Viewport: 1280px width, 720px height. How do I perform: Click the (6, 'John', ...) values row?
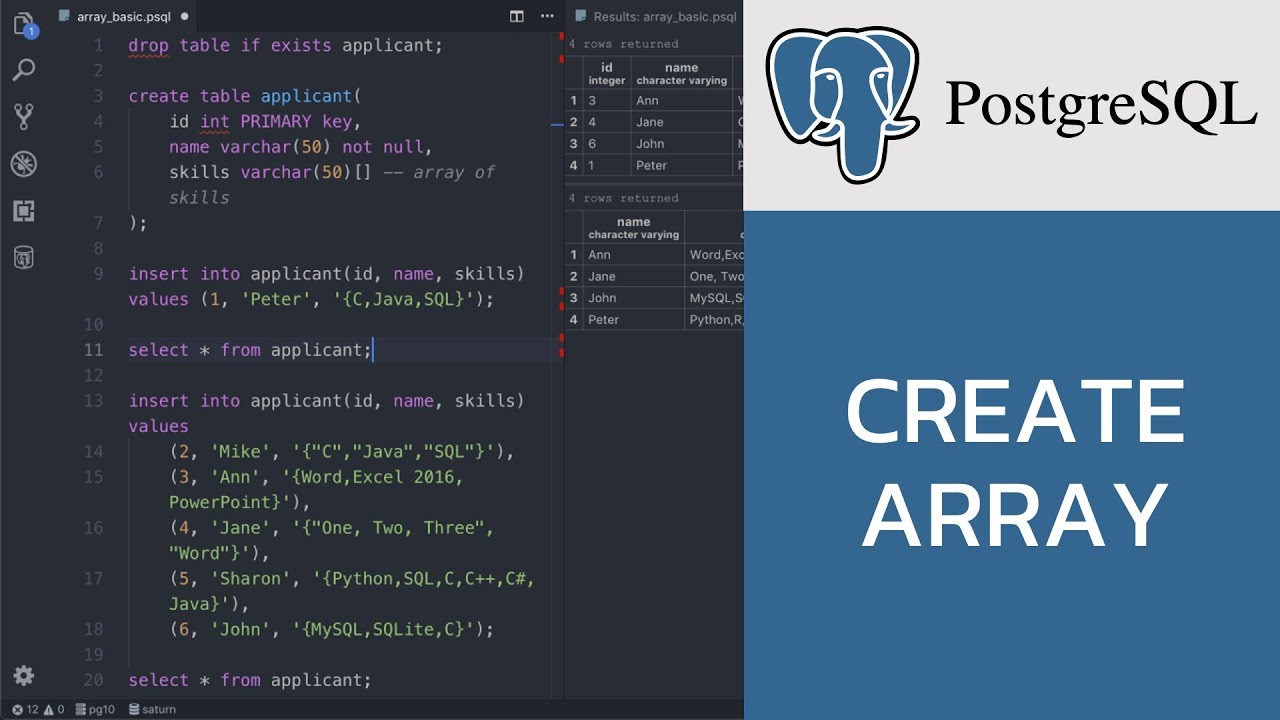pos(332,630)
